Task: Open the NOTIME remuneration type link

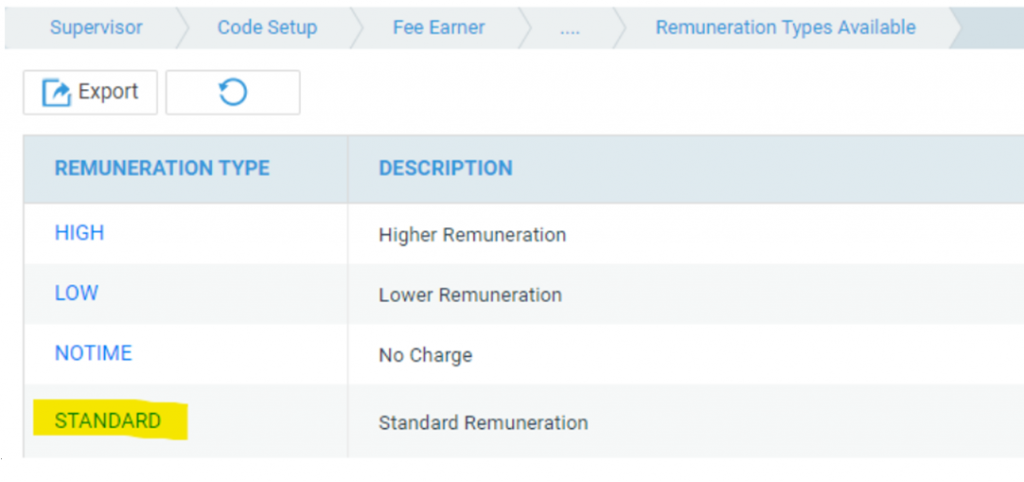Action: tap(93, 354)
